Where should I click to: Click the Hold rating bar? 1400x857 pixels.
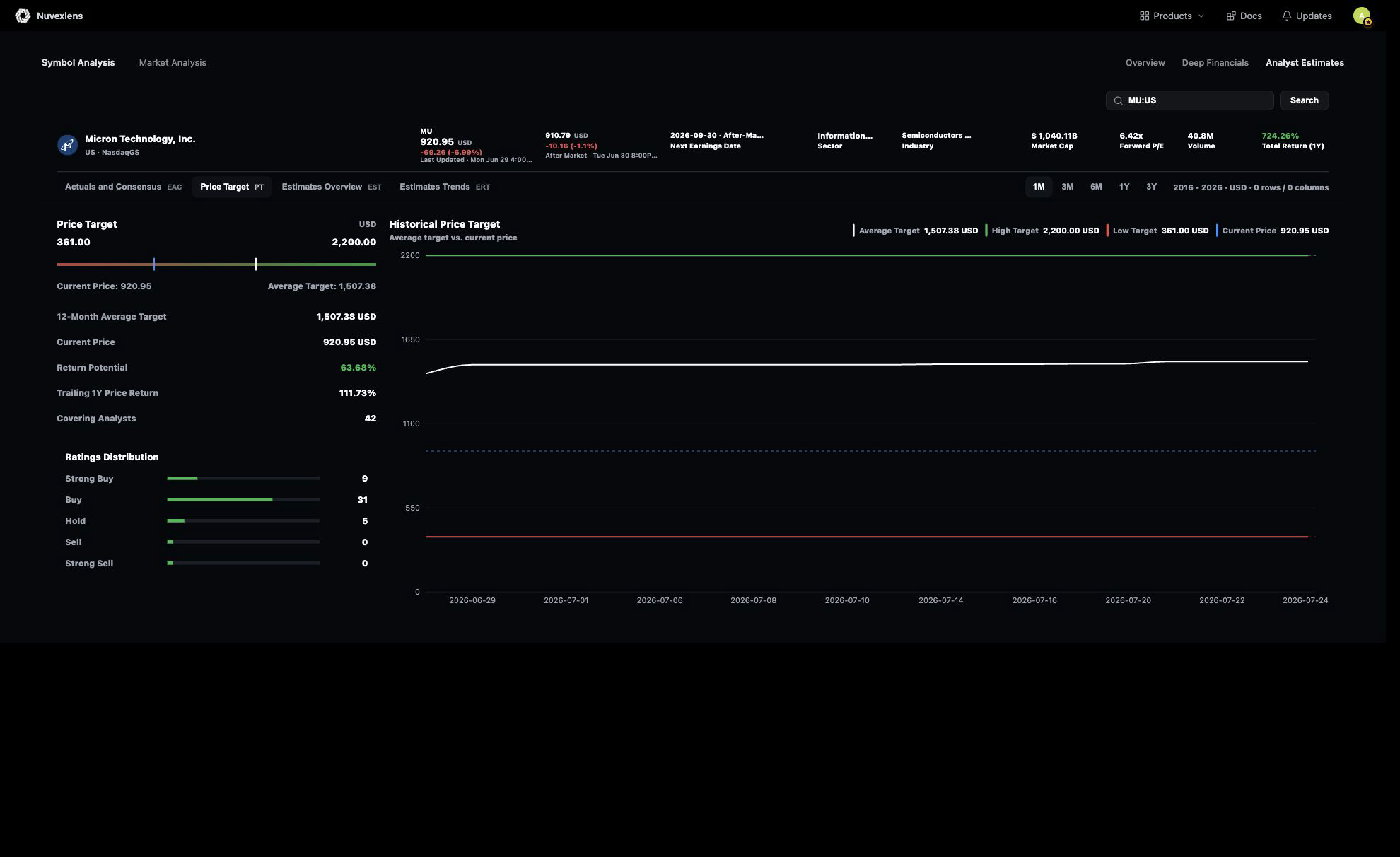243,521
